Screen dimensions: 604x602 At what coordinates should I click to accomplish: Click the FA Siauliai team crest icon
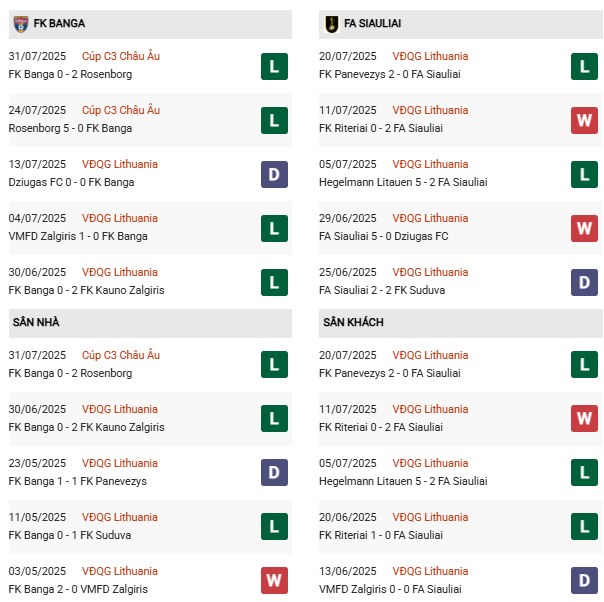(x=331, y=23)
